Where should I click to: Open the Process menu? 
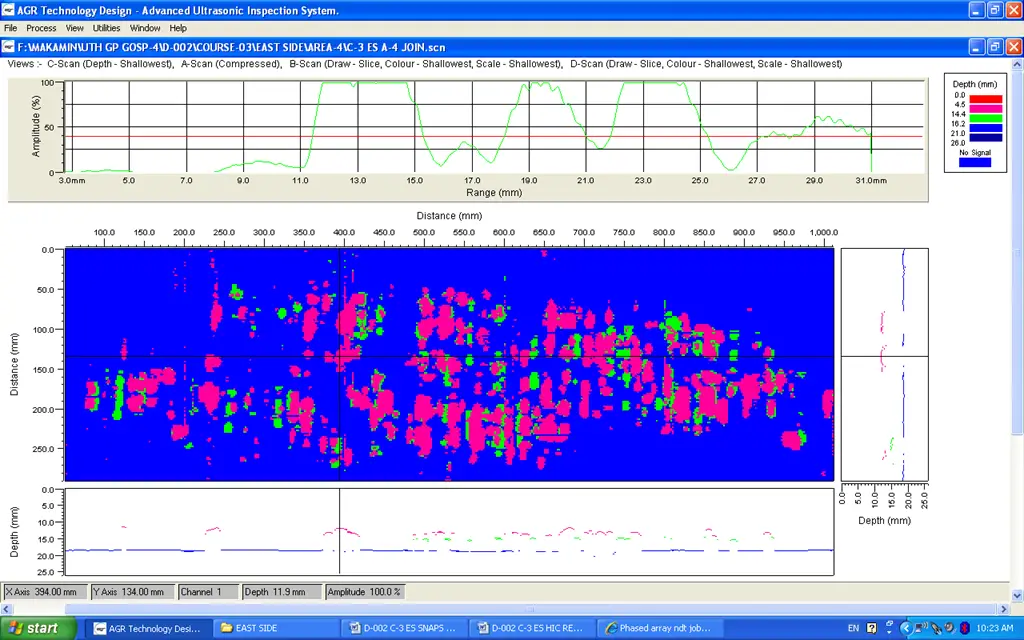click(41, 28)
